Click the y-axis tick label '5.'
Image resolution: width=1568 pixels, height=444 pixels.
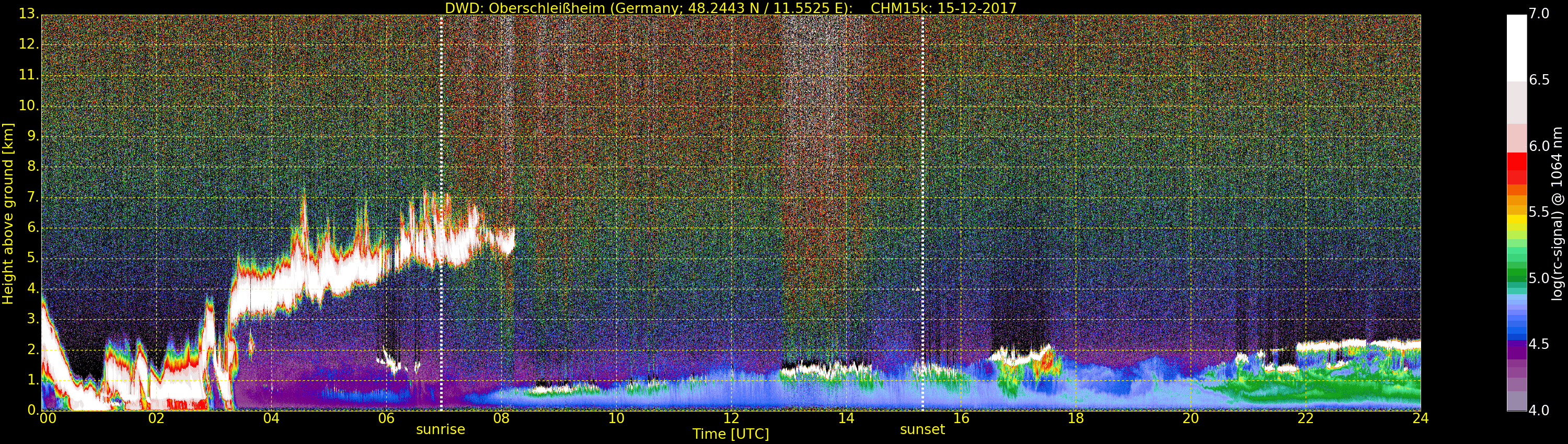pos(33,258)
